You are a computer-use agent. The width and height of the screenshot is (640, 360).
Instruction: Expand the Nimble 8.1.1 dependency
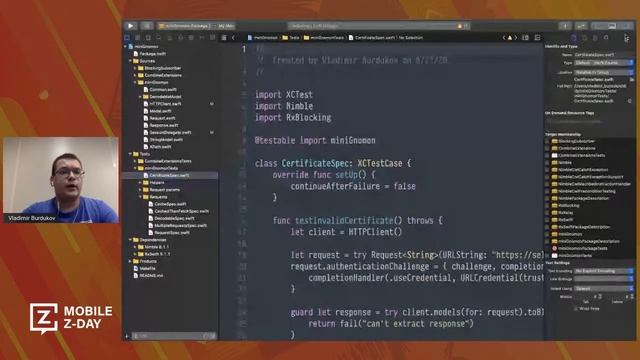point(136,247)
